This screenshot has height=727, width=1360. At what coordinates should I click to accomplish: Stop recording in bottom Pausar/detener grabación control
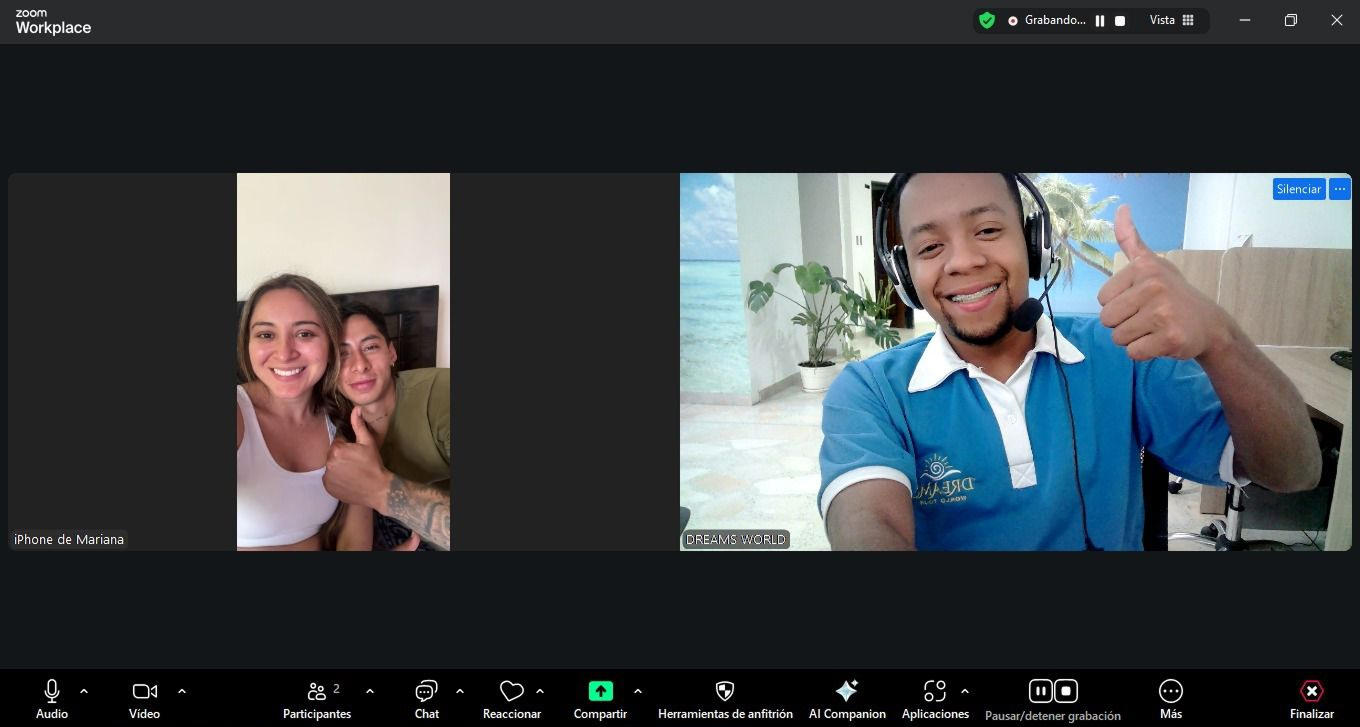point(1066,691)
